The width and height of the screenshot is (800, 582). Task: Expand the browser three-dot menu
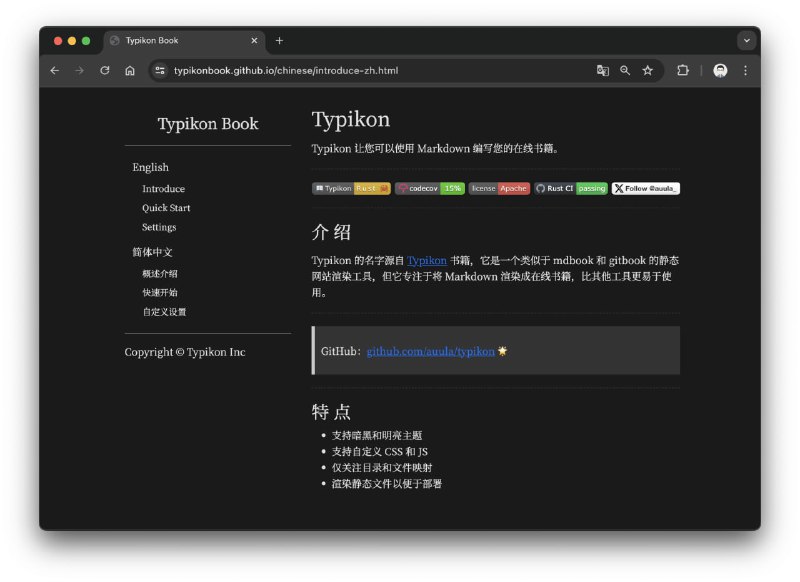(745, 71)
